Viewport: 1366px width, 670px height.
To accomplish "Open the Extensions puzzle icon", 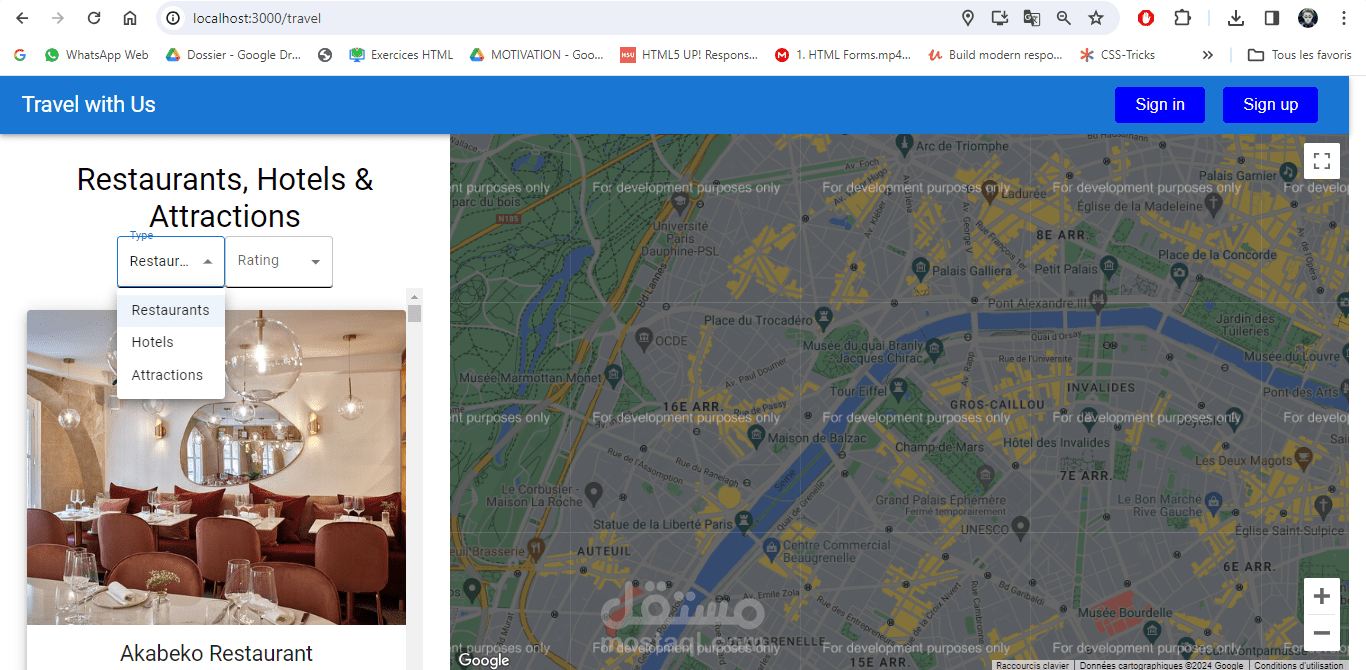I will (1182, 18).
